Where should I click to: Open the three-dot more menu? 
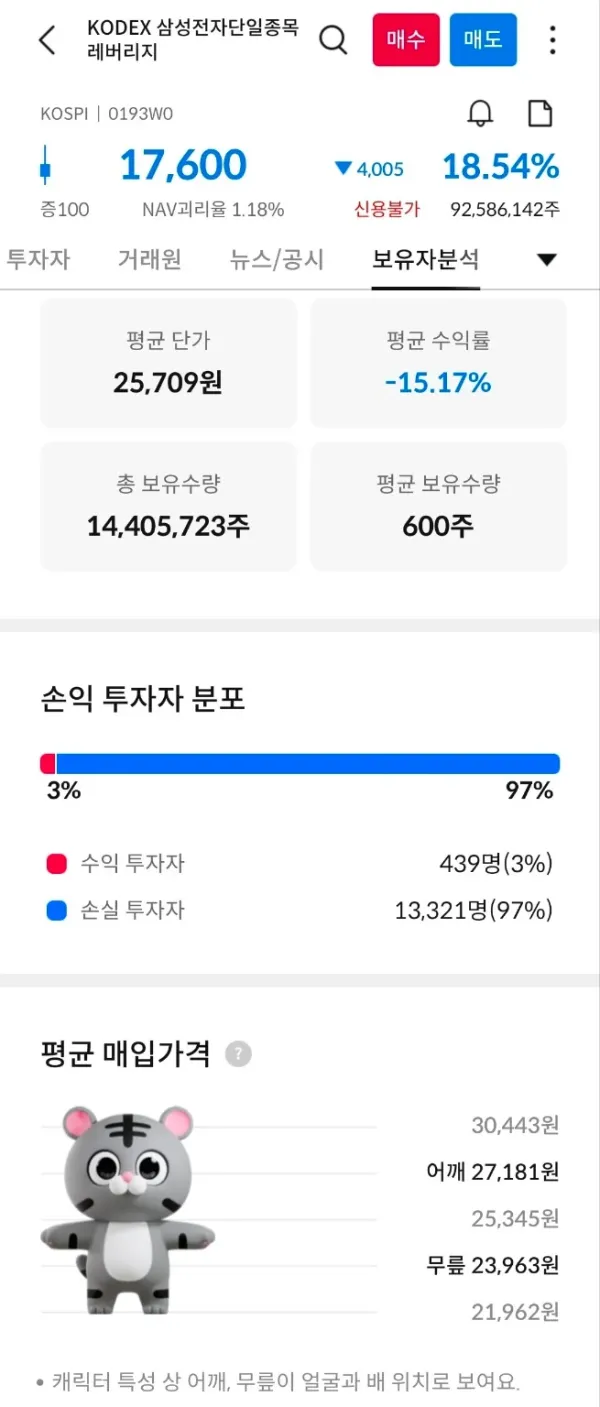[552, 40]
